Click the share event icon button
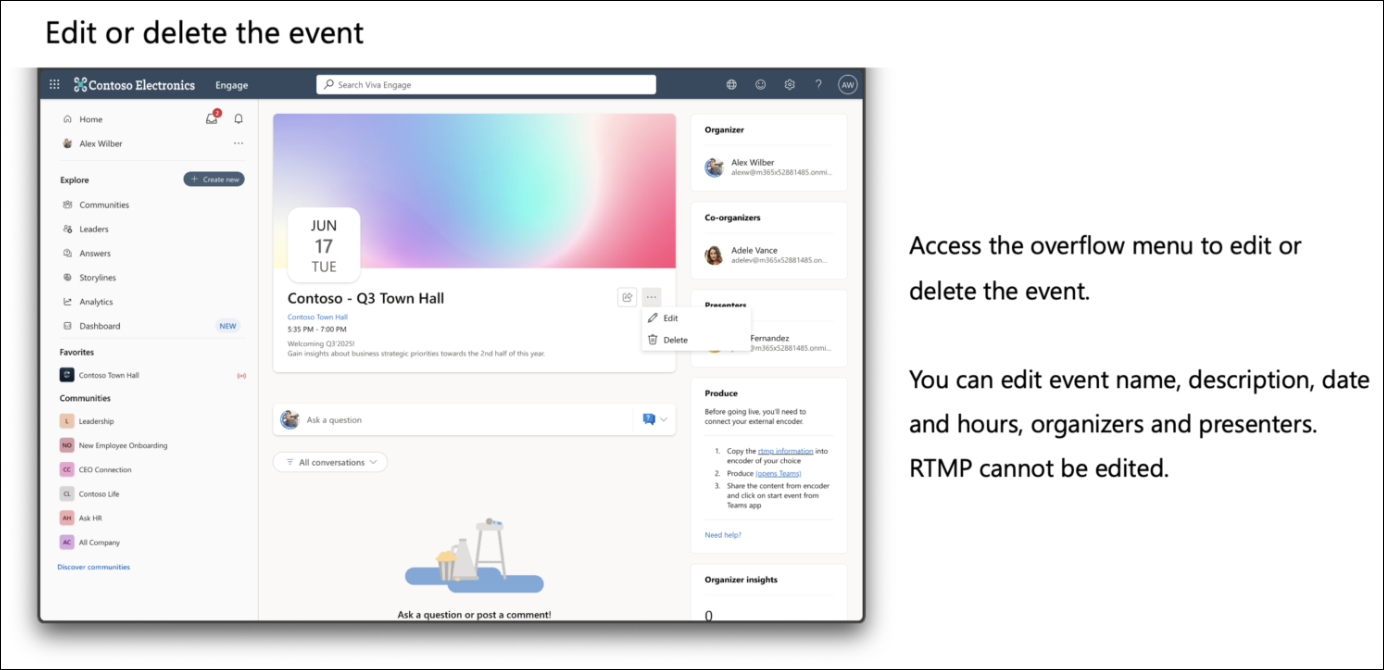Viewport: 1384px width, 670px height. [627, 297]
